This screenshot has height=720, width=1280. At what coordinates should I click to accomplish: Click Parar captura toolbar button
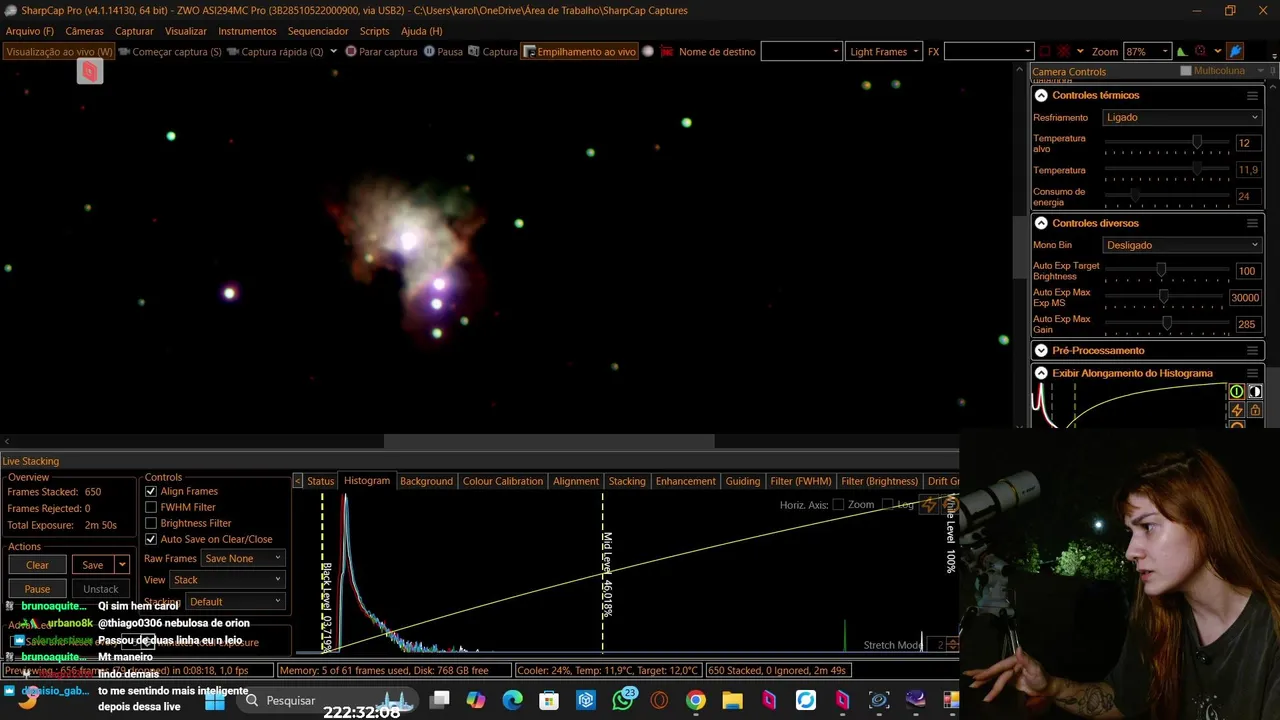click(381, 52)
